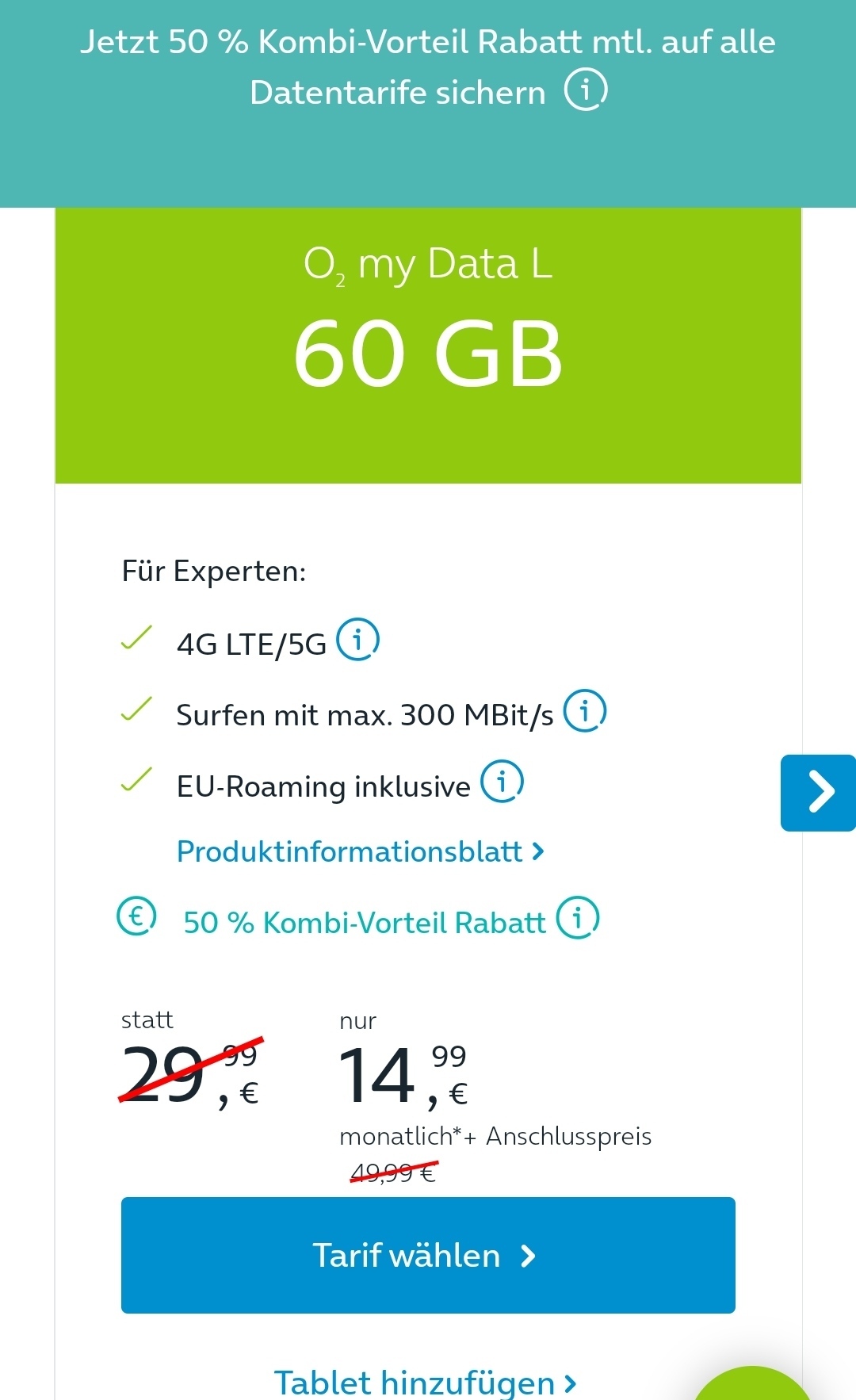Click the 50 % Kombi-Vorteil Rabatt text
The height and width of the screenshot is (1400, 856).
coord(365,923)
